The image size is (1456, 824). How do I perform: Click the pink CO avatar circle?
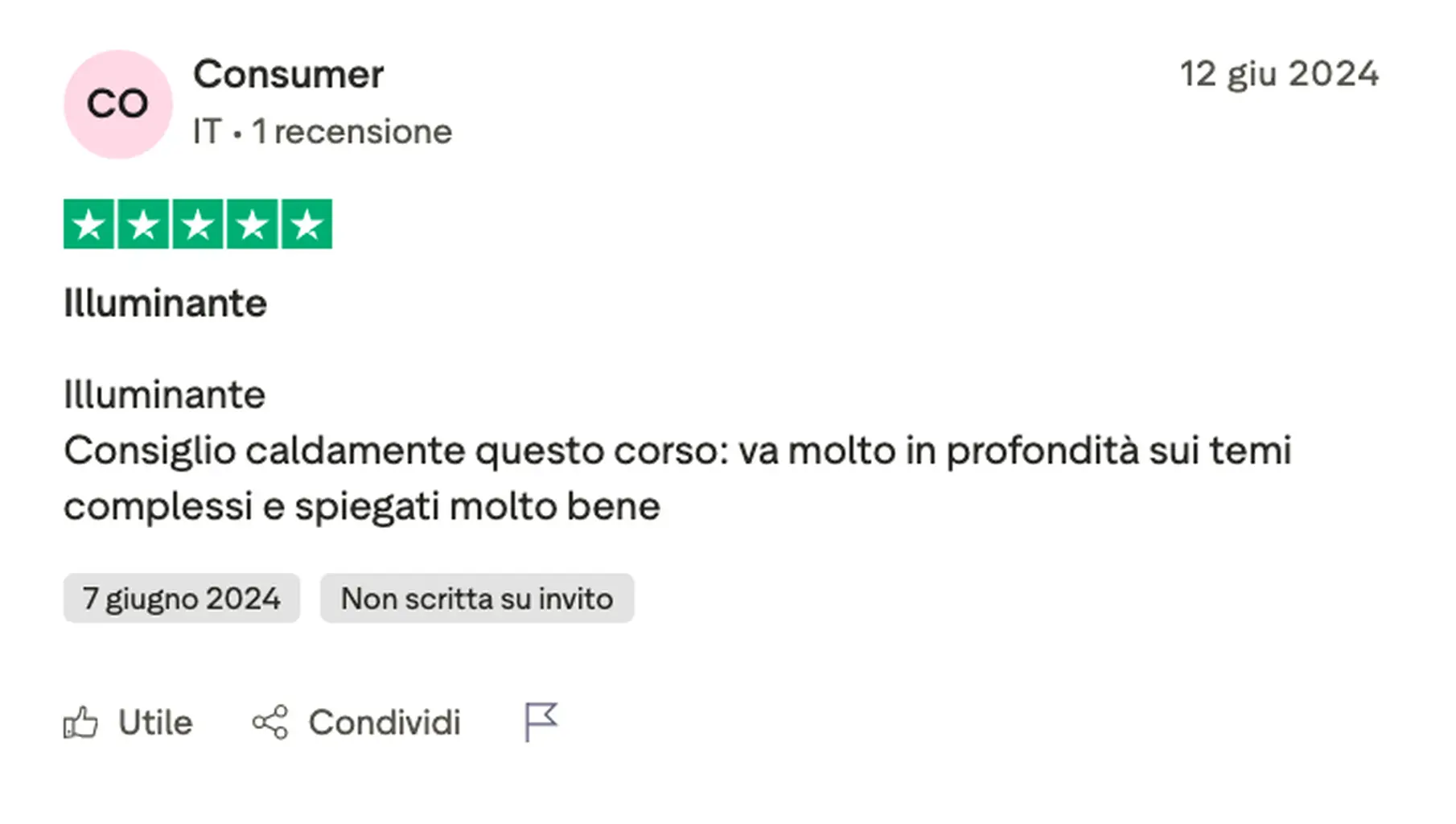point(118,105)
